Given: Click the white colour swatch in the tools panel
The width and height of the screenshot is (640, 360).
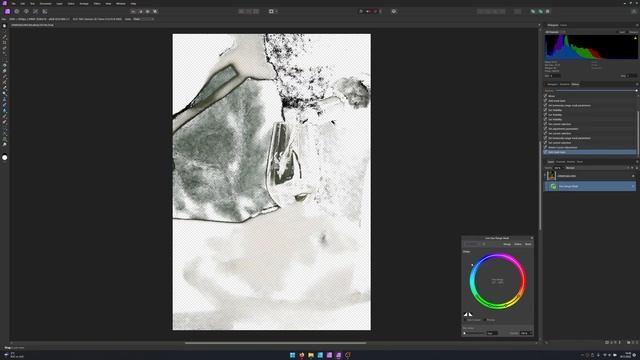Looking at the screenshot, I should click(4, 158).
